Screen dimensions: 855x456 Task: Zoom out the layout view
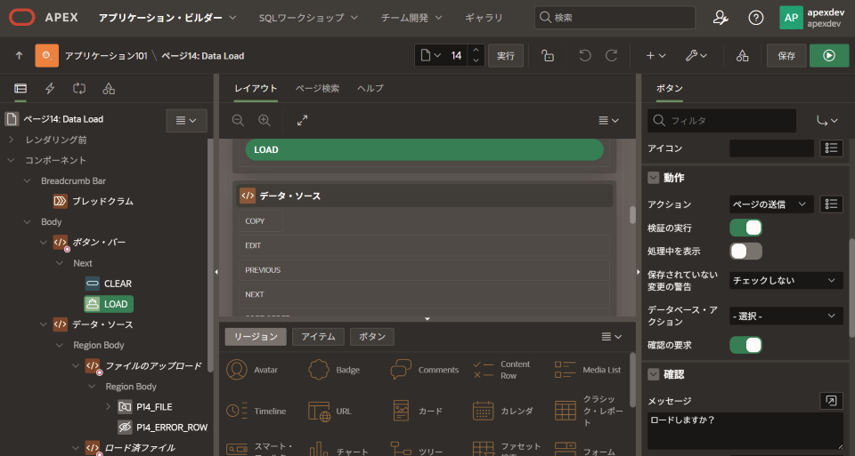pyautogui.click(x=238, y=121)
